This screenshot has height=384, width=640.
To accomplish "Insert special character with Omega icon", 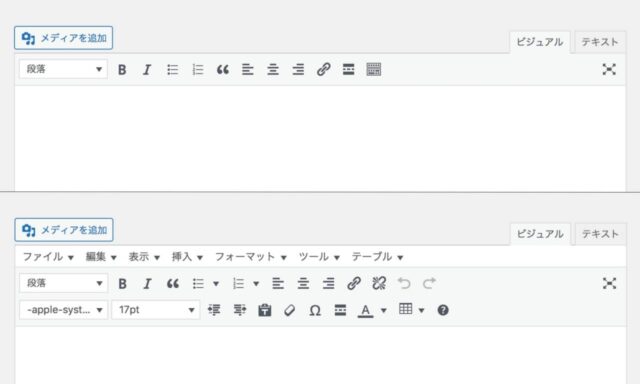I will pyautogui.click(x=315, y=311).
